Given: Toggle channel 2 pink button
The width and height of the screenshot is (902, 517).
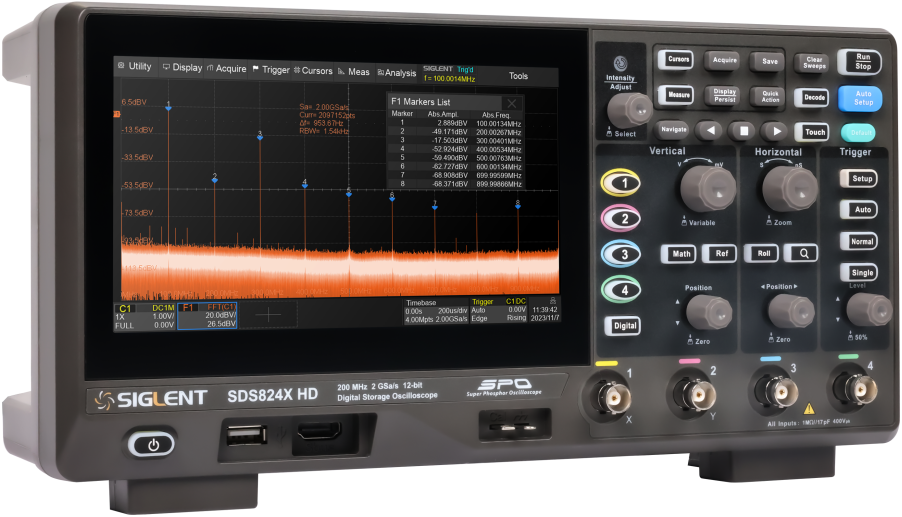Looking at the screenshot, I should pyautogui.click(x=621, y=219).
